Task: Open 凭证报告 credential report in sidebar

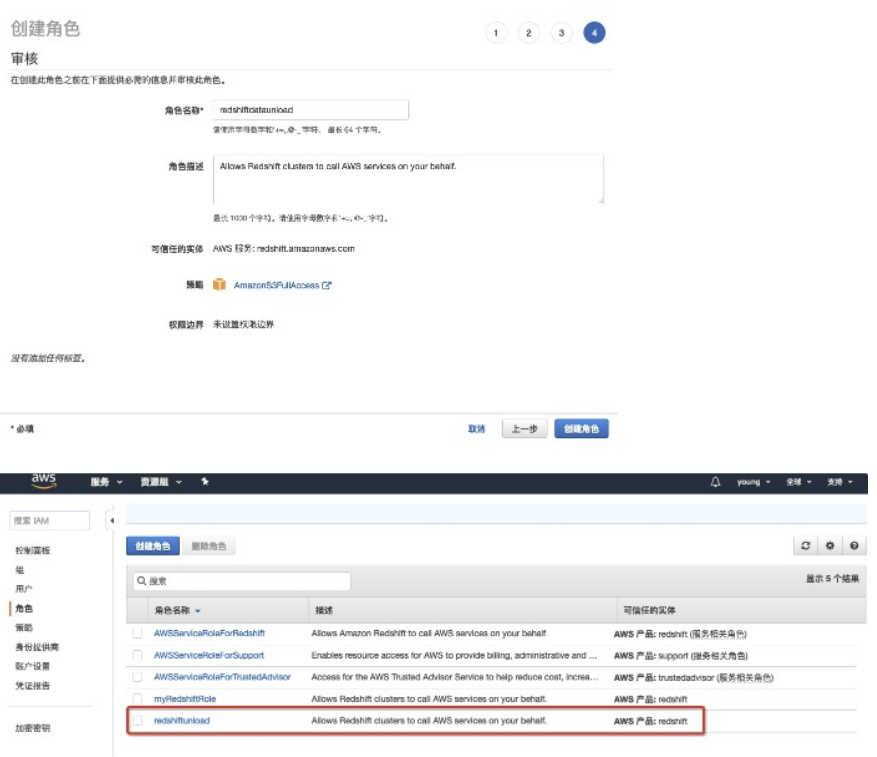Action: 32,686
